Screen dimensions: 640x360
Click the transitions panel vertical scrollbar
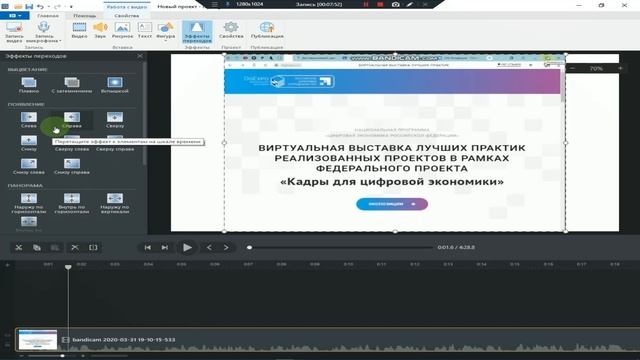pos(144,113)
